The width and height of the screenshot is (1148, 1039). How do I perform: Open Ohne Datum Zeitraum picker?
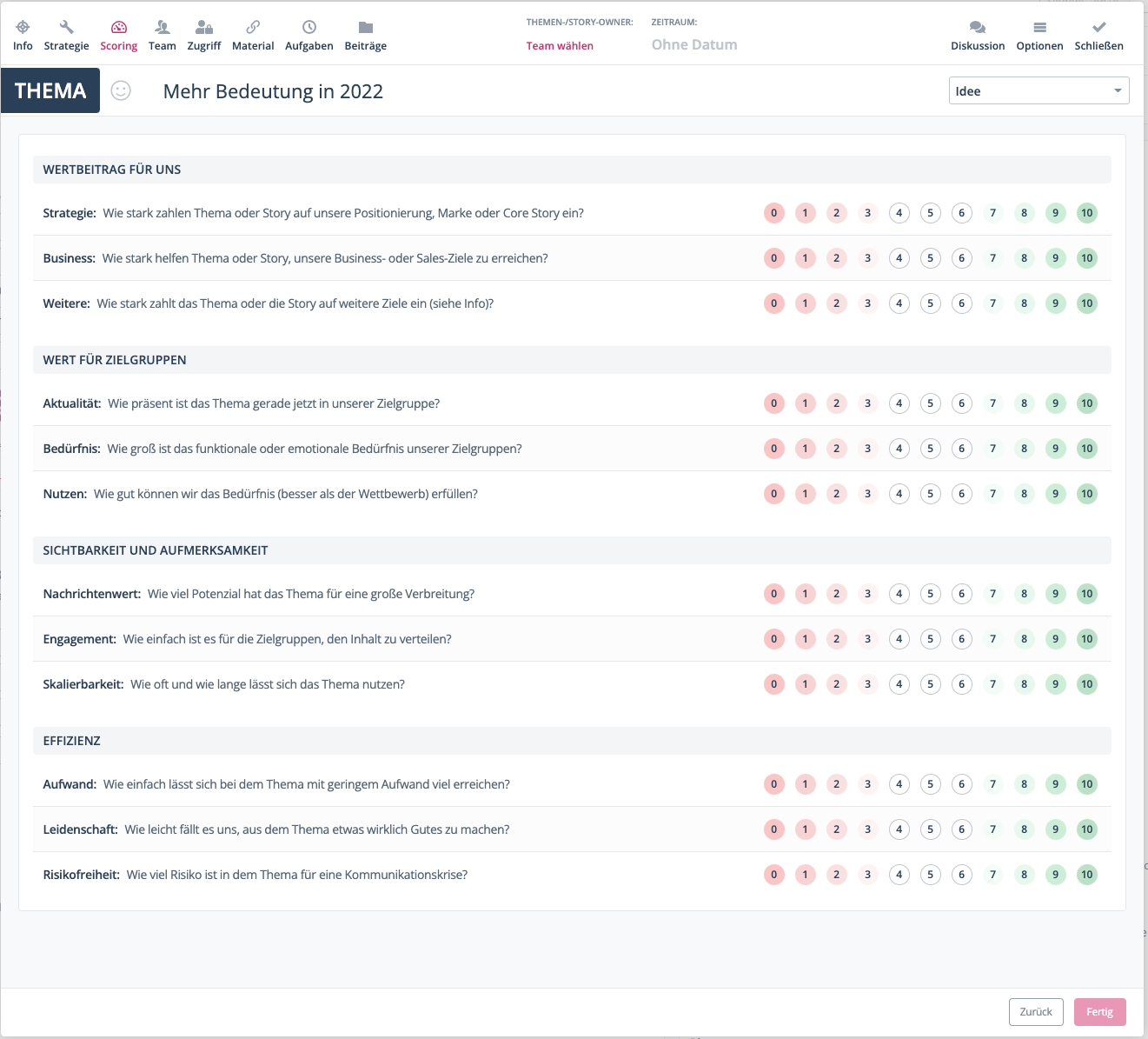(x=694, y=45)
